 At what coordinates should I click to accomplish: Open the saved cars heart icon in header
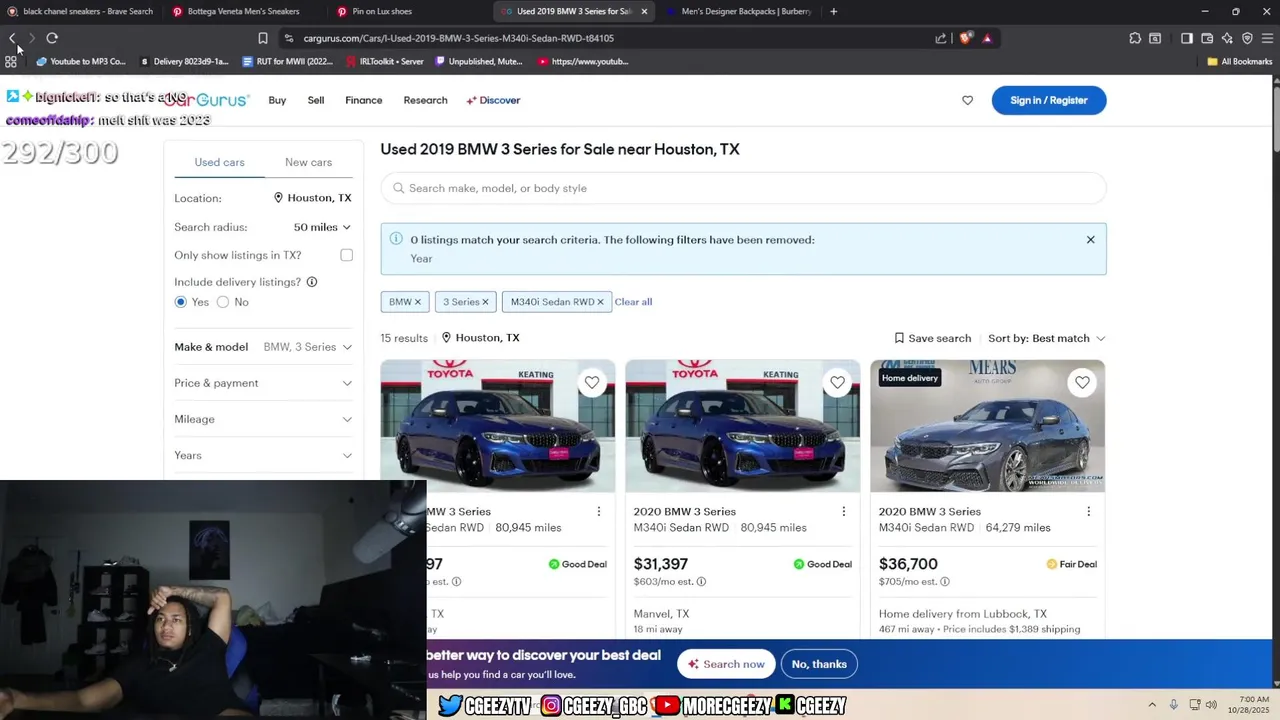(967, 100)
